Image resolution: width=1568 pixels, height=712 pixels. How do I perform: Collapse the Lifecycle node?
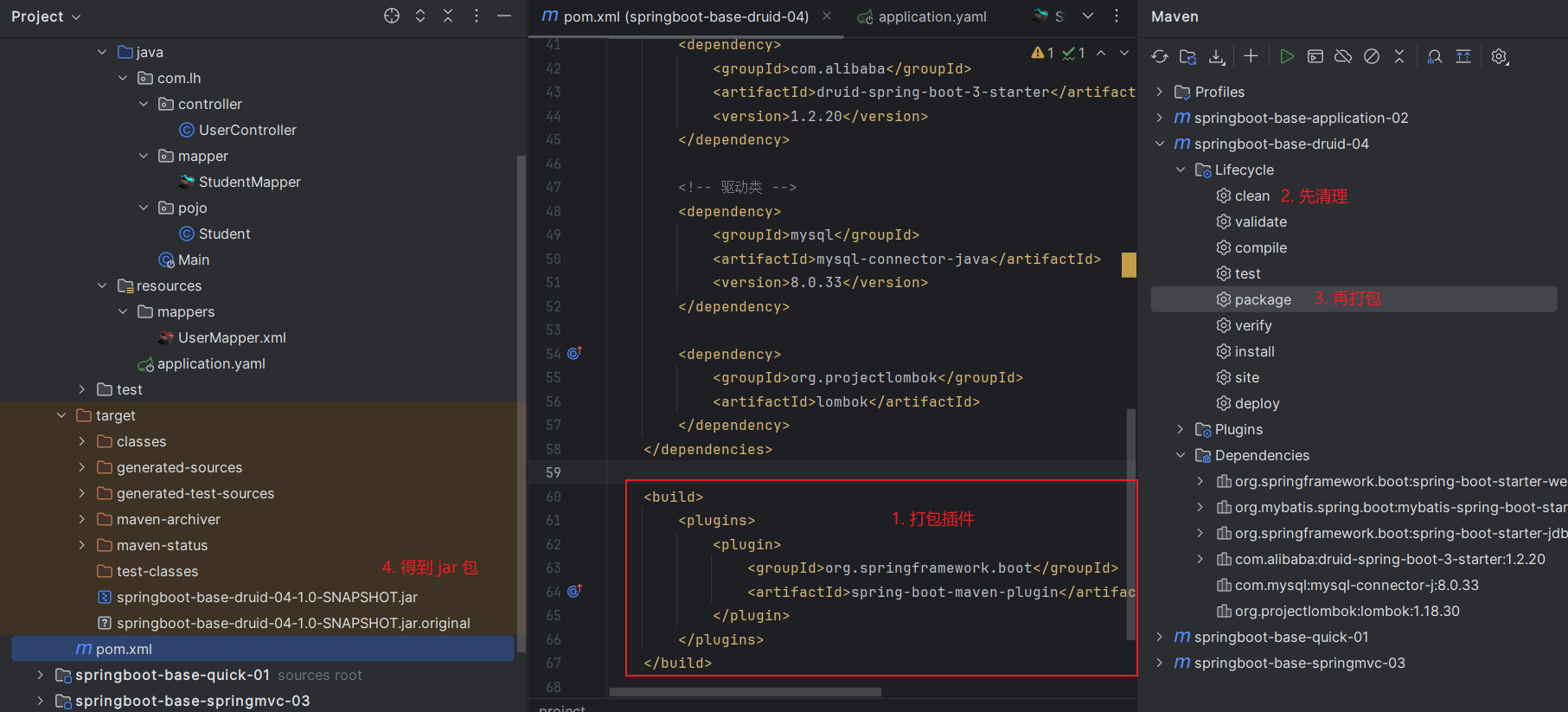pos(1181,170)
